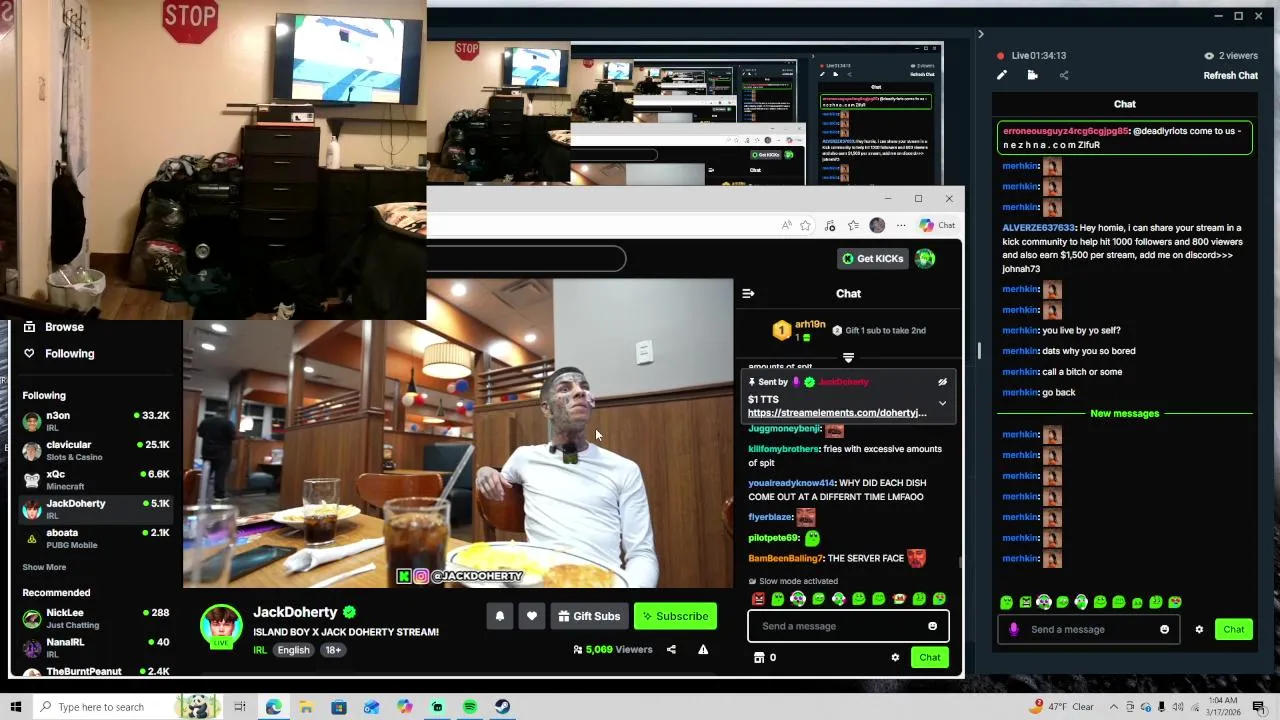Click the Copilot Chat button in Edge toolbar
The image size is (1280, 720).
point(937,225)
